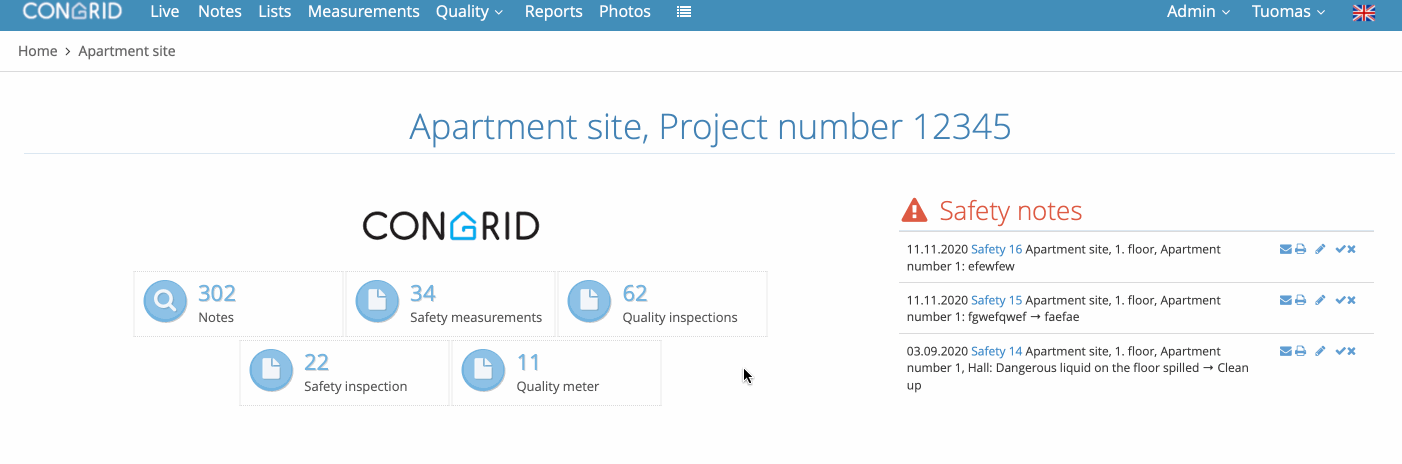Click the Congrid logo in the navbar
The width and height of the screenshot is (1402, 464).
72,12
